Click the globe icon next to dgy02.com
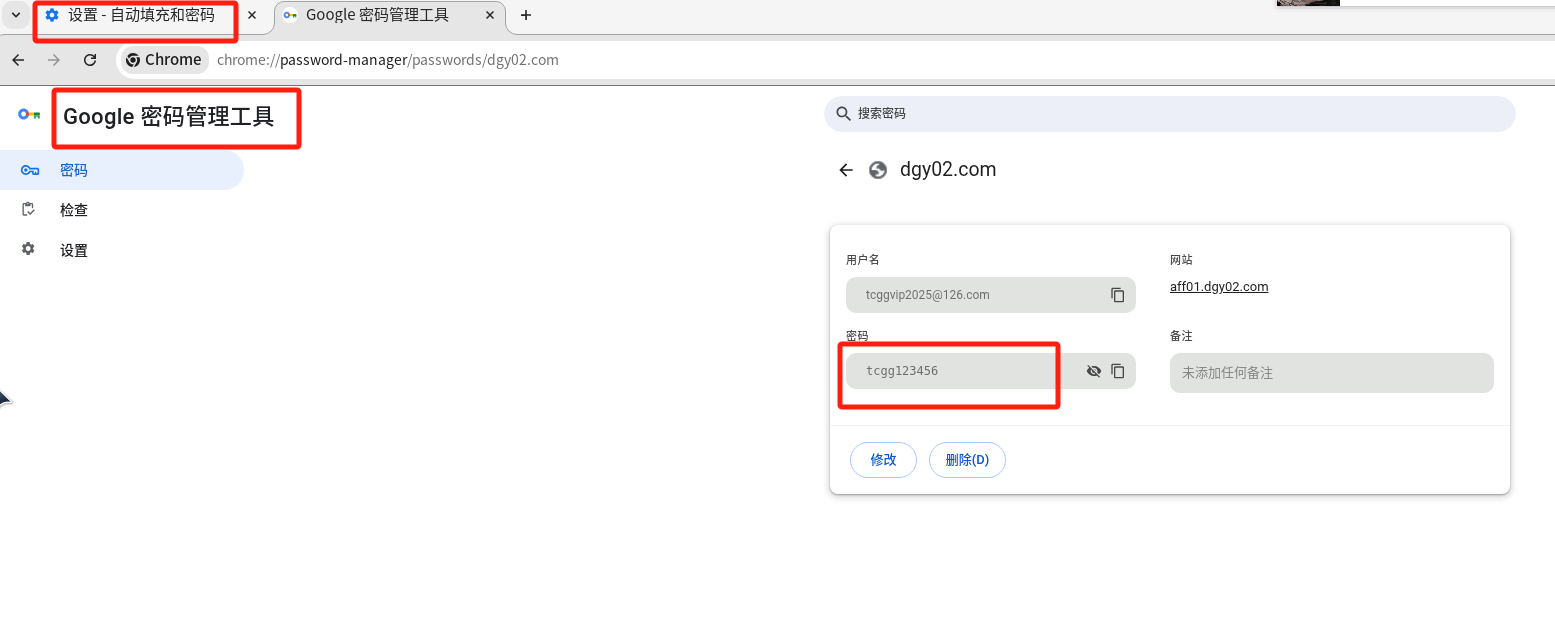1555x618 pixels. pyautogui.click(x=878, y=170)
